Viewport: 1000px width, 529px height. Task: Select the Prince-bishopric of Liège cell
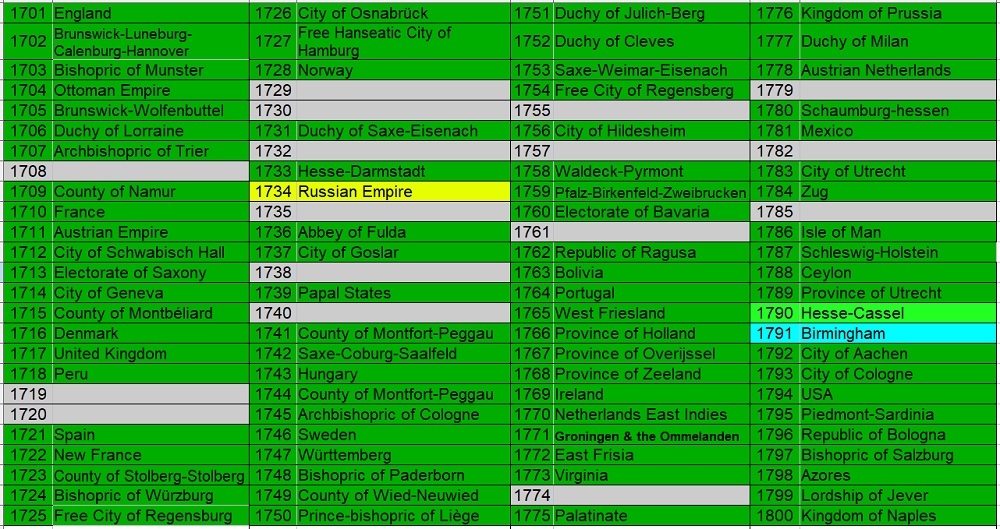pyautogui.click(x=403, y=516)
